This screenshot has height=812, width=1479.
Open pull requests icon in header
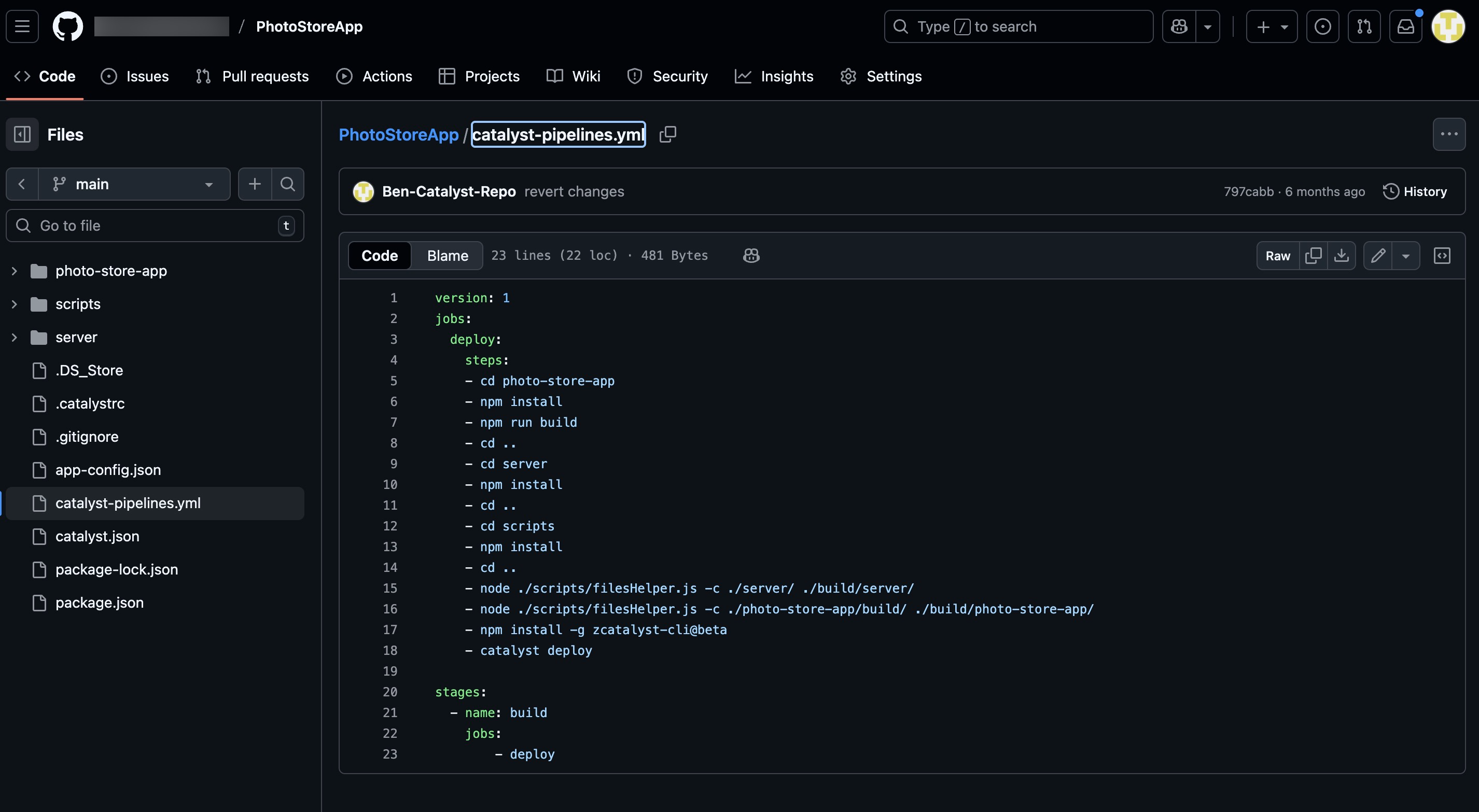click(1364, 26)
